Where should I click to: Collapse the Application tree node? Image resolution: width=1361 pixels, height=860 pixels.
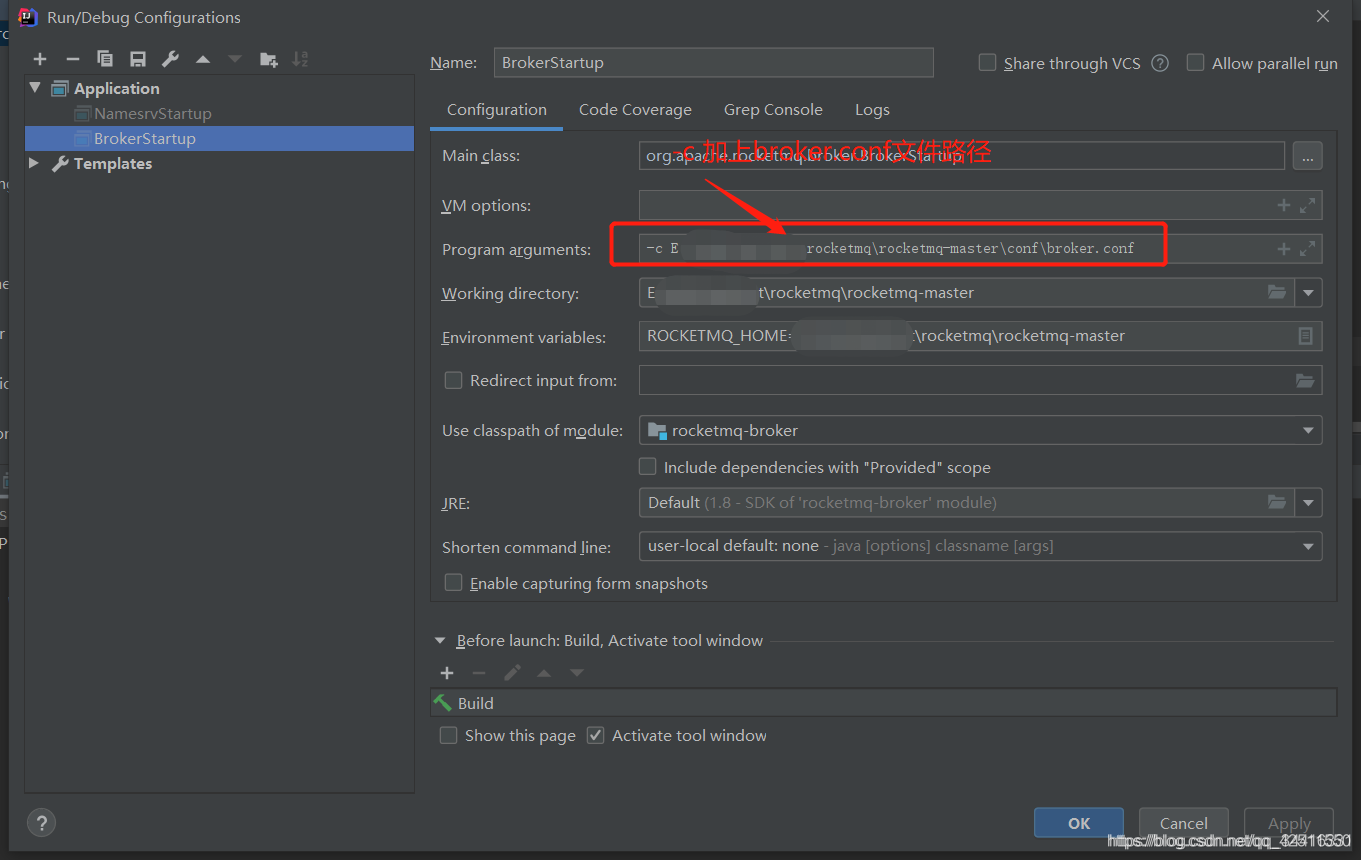pos(35,88)
